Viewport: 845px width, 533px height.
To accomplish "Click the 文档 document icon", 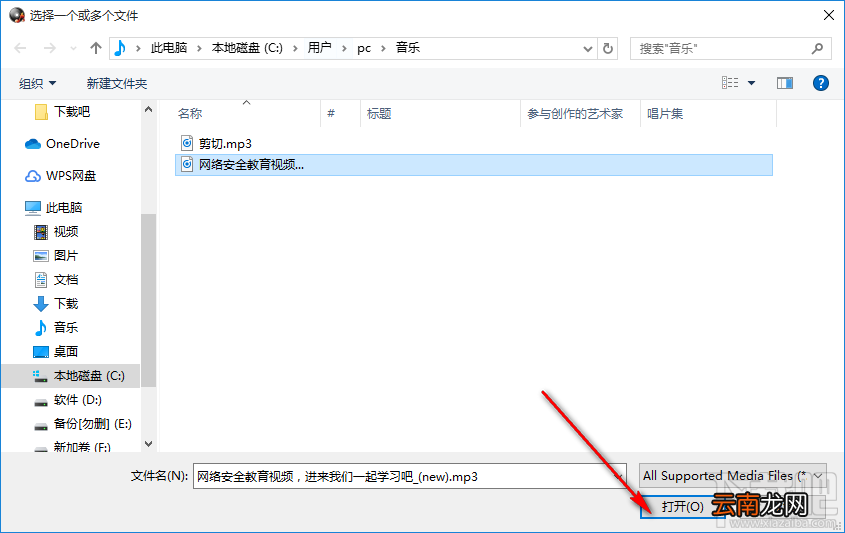I will (x=41, y=280).
